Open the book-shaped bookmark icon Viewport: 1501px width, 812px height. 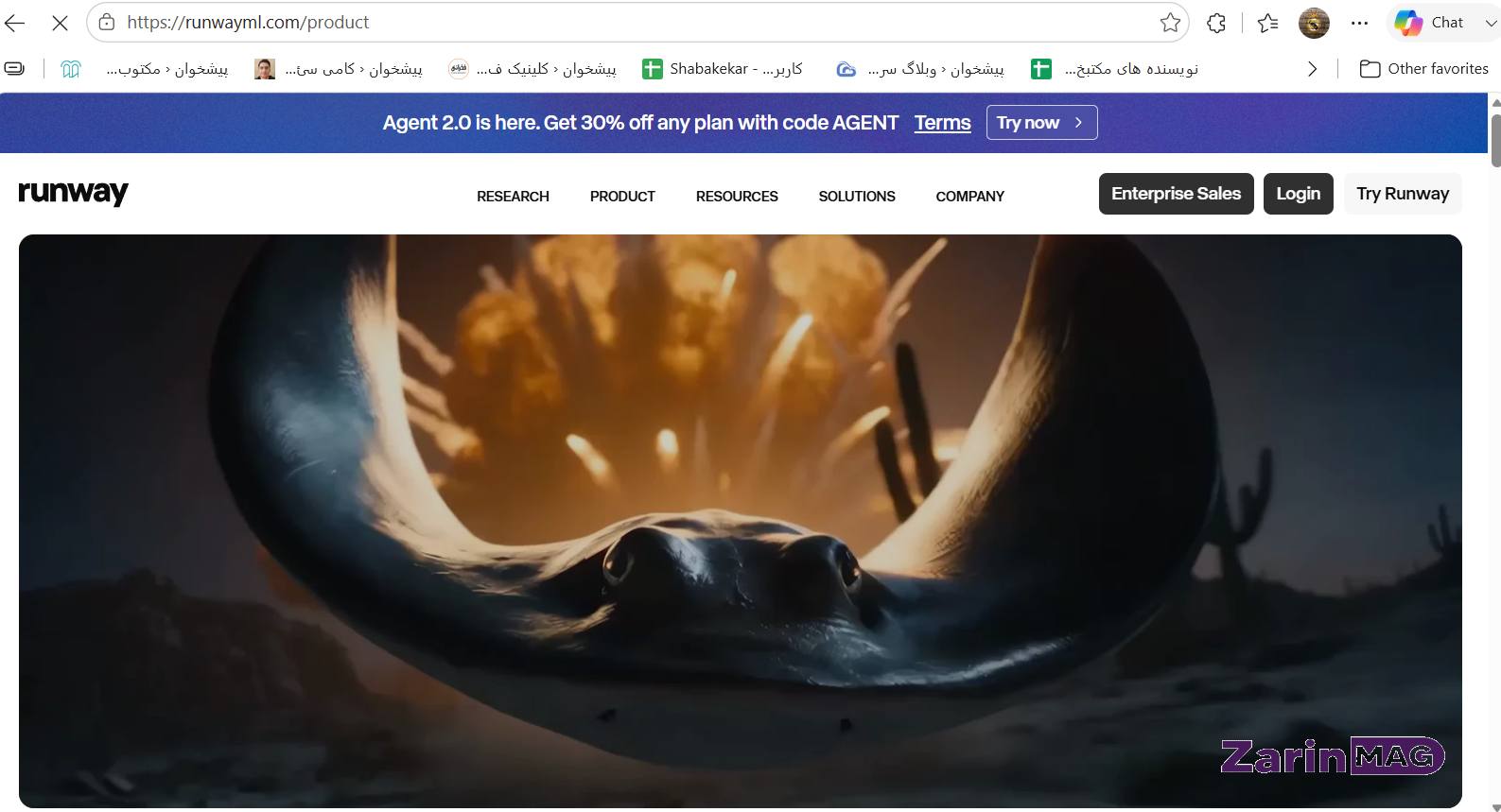[71, 69]
